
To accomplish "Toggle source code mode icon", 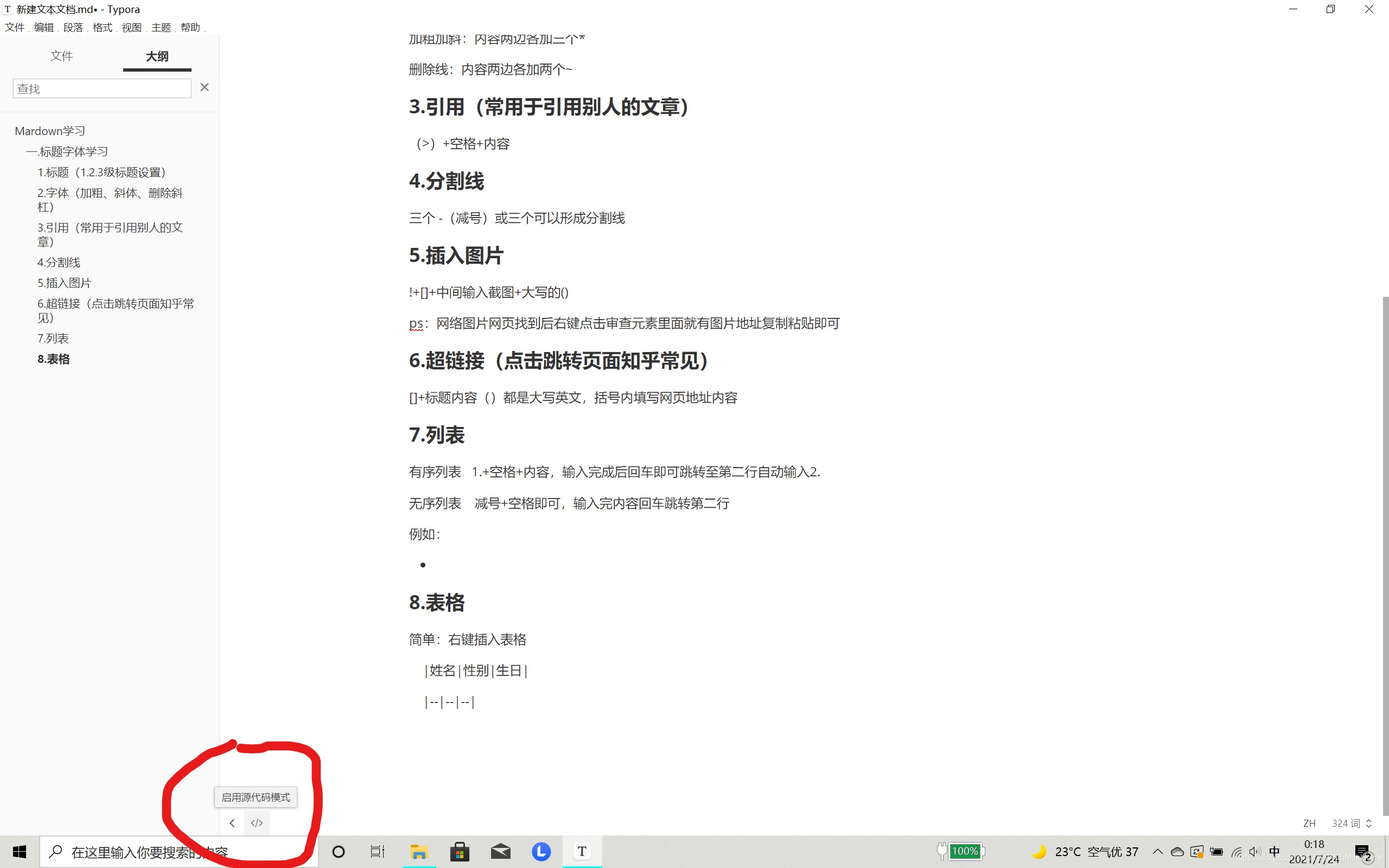I will 257,822.
